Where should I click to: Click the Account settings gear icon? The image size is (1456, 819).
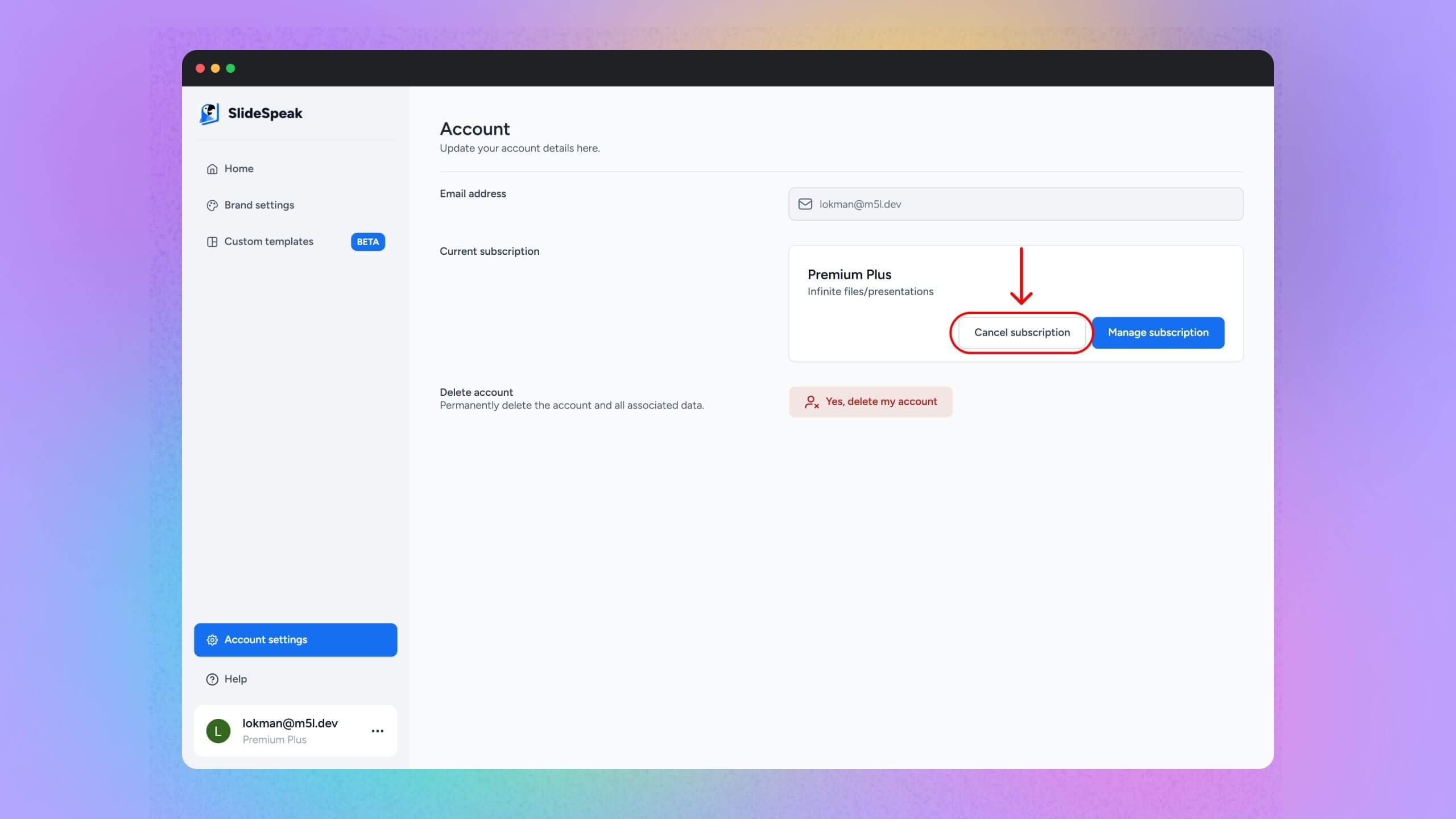click(x=212, y=640)
